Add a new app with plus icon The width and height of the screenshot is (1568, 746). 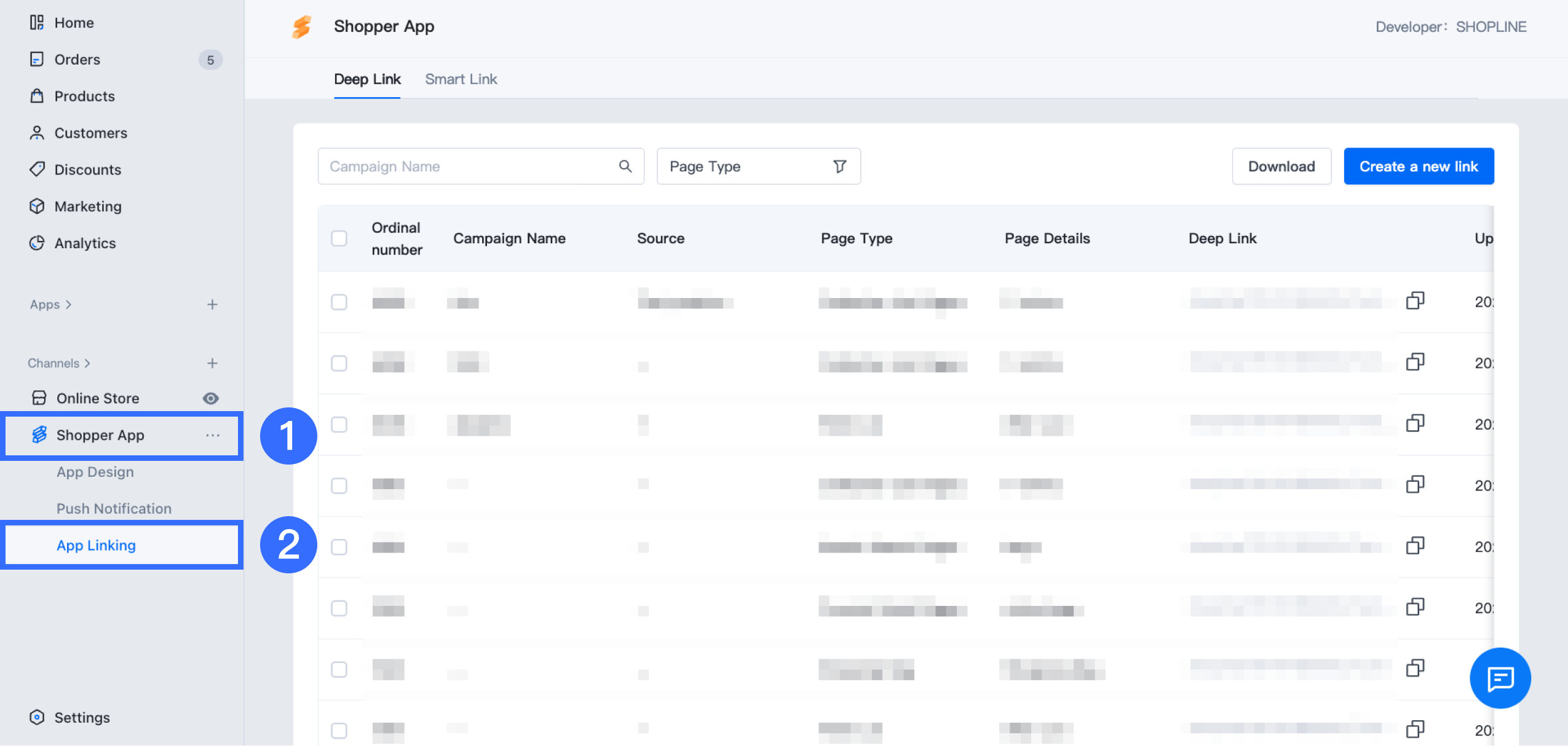click(212, 305)
